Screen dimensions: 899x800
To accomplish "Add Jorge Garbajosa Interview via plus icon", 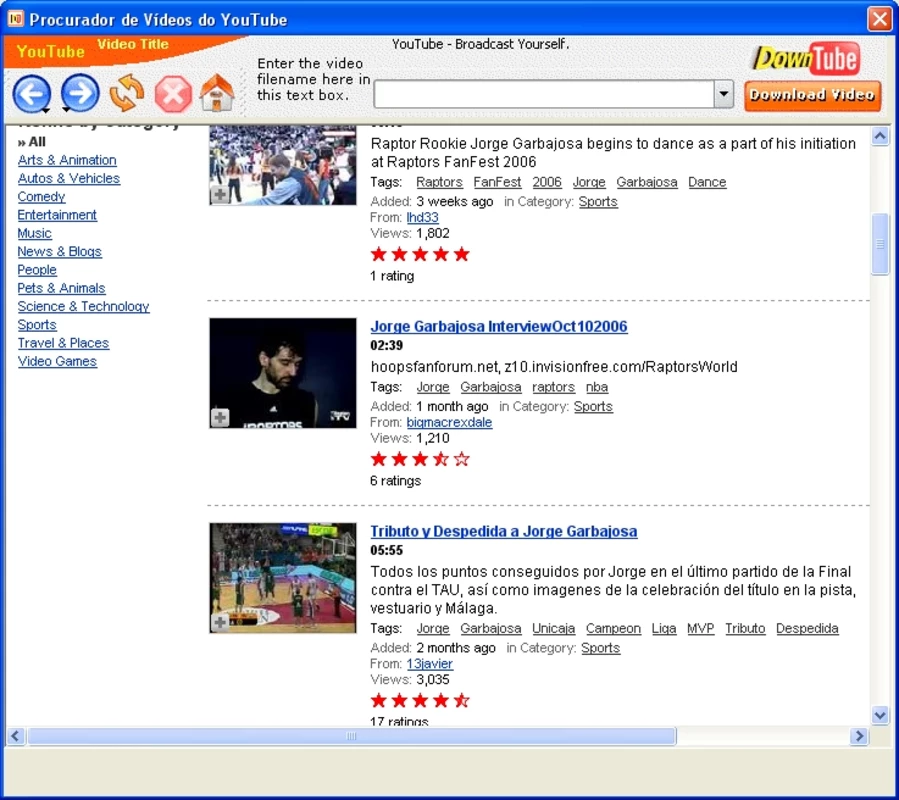I will pos(220,417).
